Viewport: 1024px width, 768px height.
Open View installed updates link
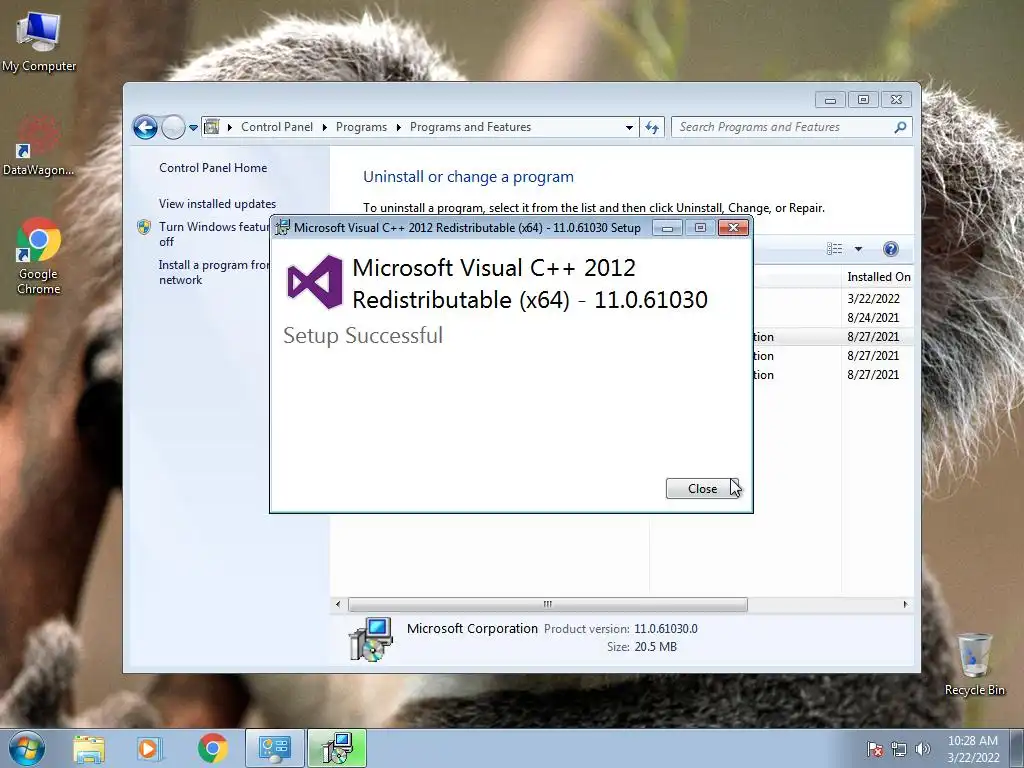tap(217, 204)
